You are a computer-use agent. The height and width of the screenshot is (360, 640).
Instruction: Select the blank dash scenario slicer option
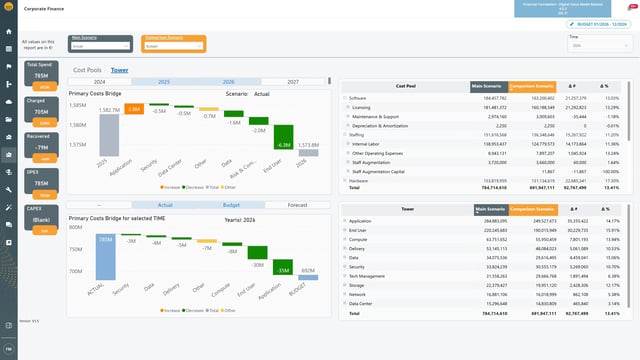[99, 205]
